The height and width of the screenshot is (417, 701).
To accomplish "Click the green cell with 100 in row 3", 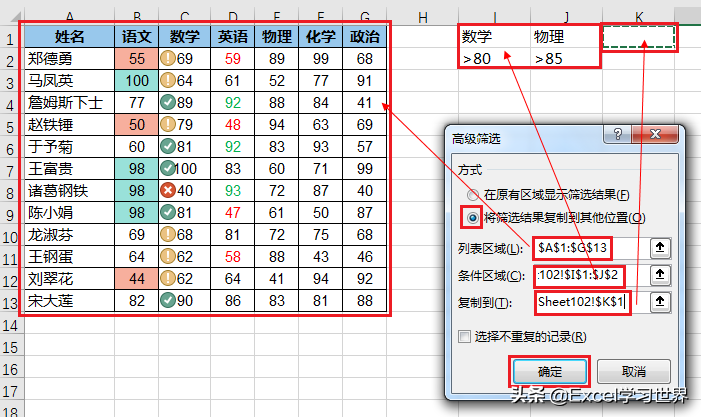I will (136, 80).
